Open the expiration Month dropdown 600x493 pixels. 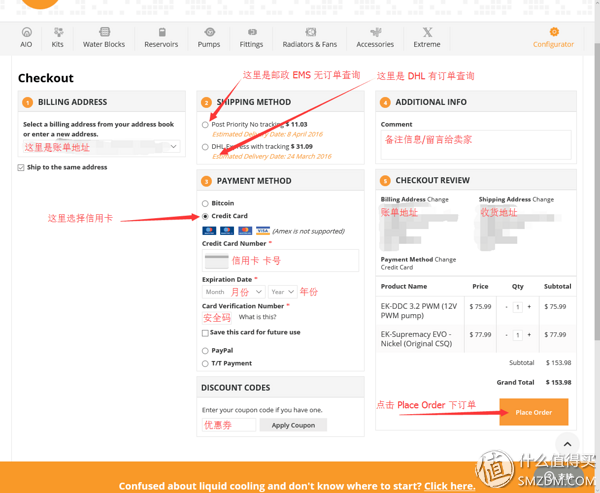tap(233, 292)
